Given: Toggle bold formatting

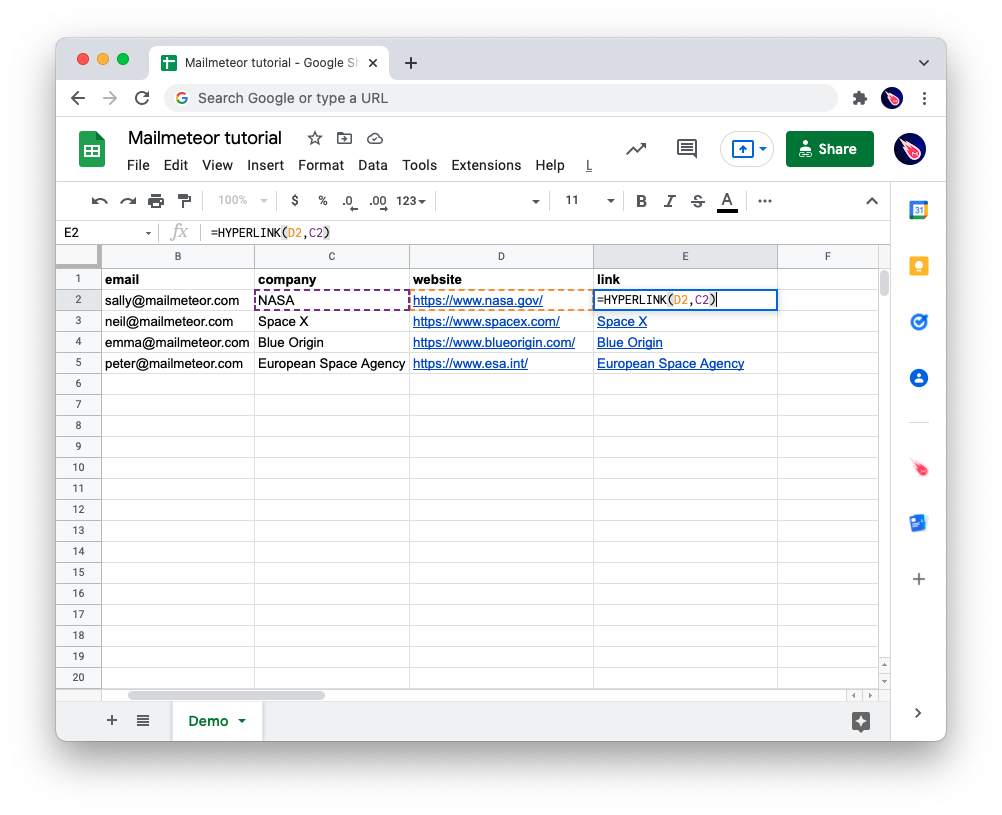Looking at the screenshot, I should point(641,201).
